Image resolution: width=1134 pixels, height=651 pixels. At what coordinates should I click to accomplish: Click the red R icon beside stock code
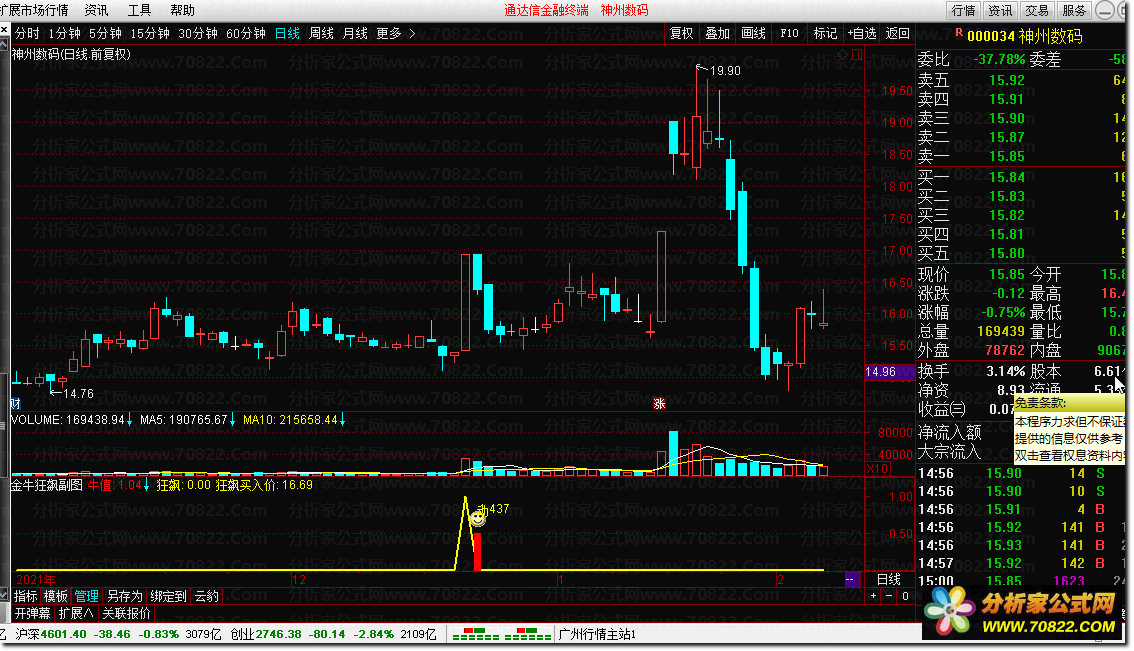pyautogui.click(x=959, y=33)
